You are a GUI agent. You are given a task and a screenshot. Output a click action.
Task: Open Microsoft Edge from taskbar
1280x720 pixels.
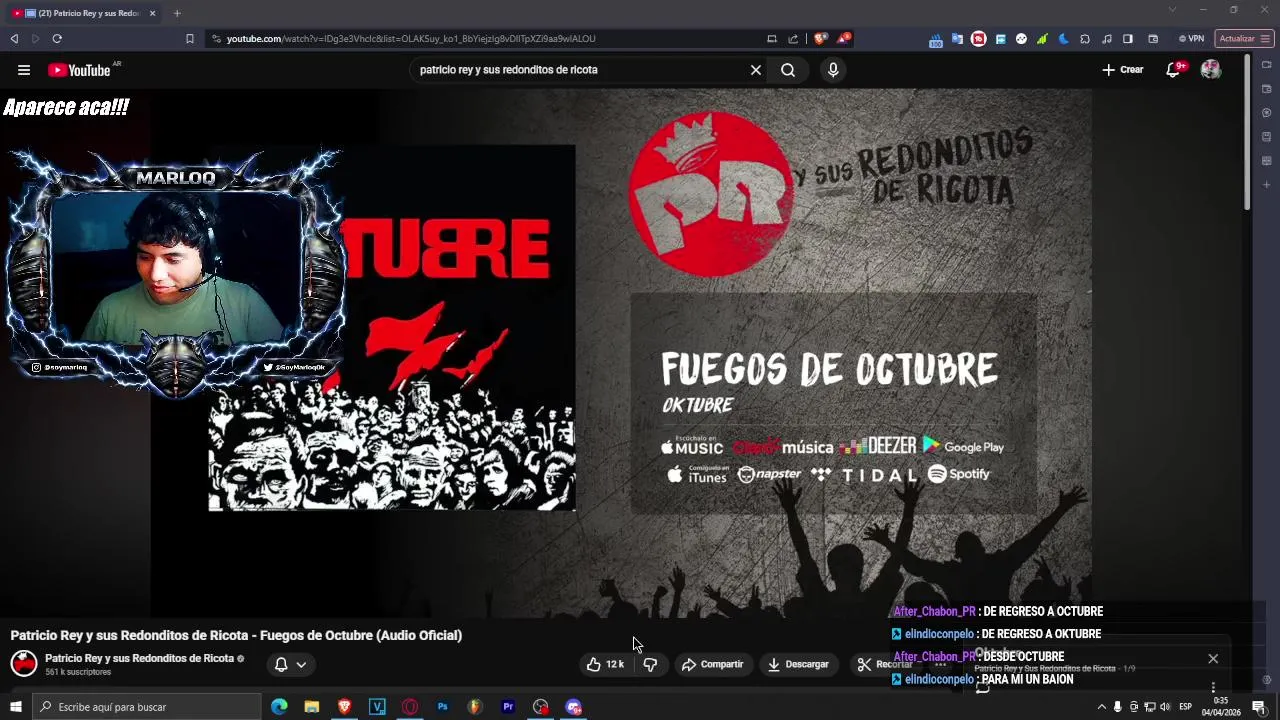pyautogui.click(x=279, y=707)
